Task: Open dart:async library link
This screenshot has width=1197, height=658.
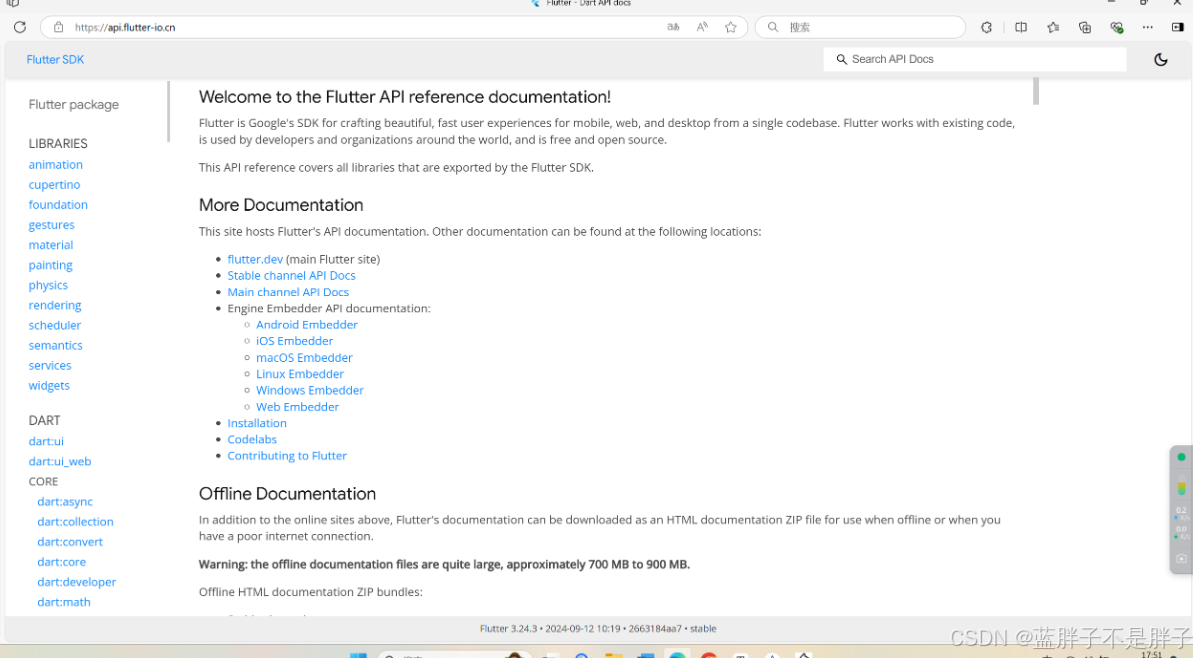Action: (65, 502)
